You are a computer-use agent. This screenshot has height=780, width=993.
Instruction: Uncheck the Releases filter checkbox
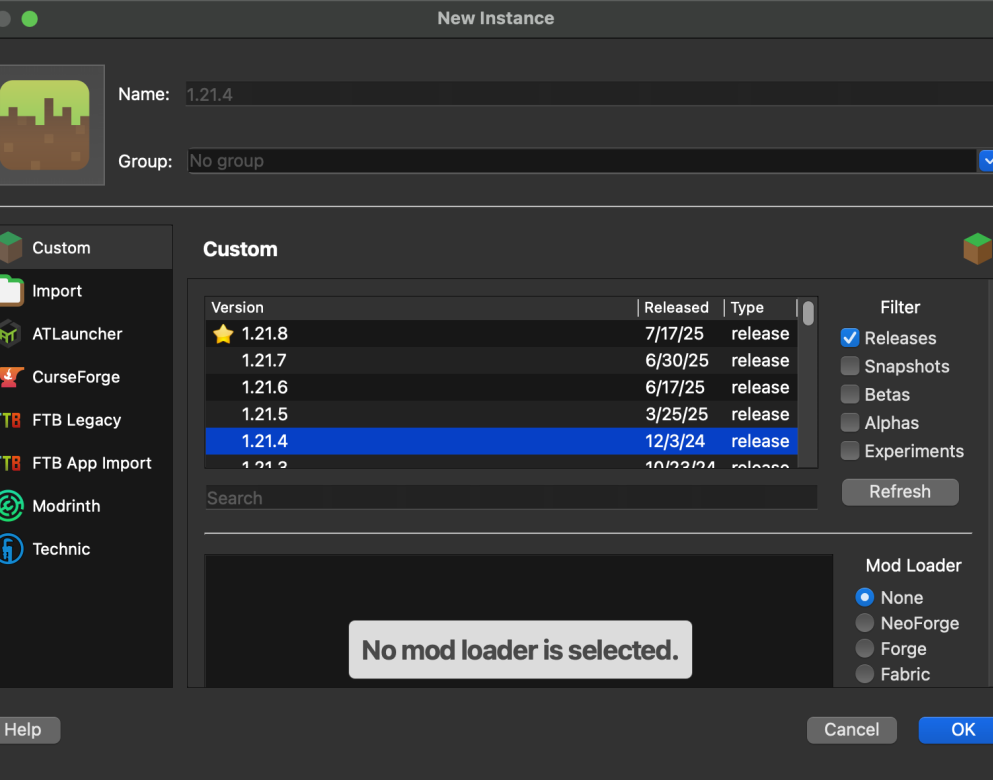coord(850,338)
